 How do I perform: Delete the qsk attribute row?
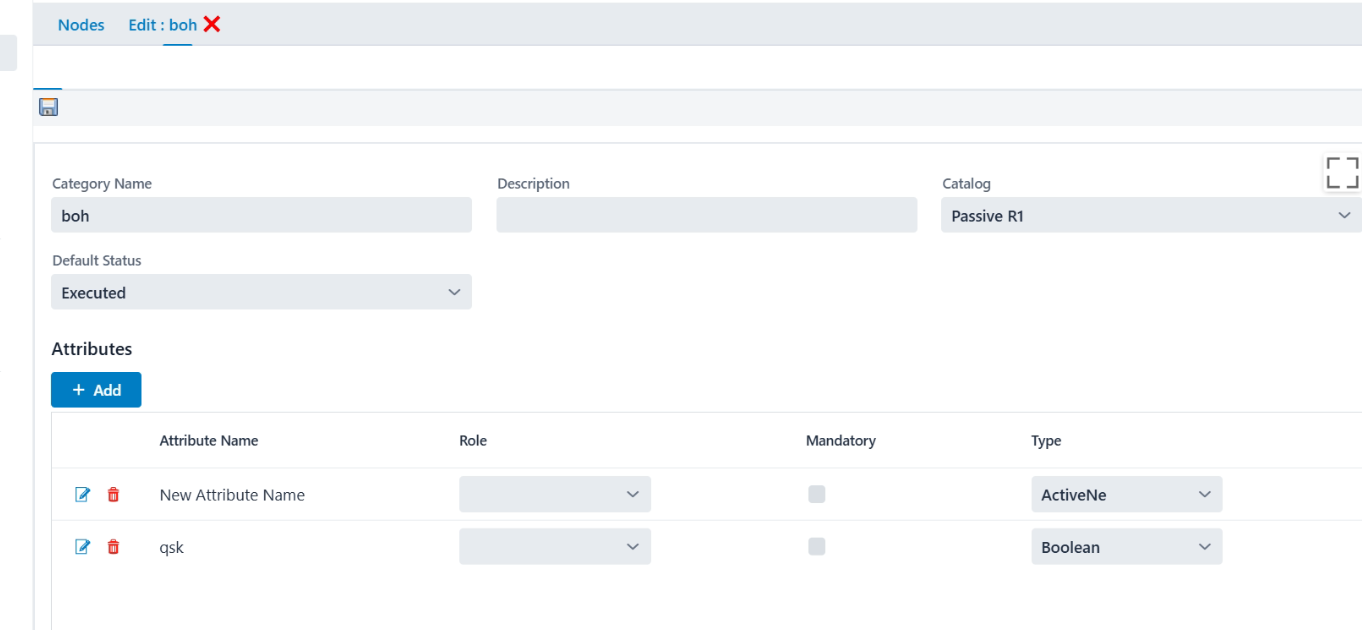(113, 547)
